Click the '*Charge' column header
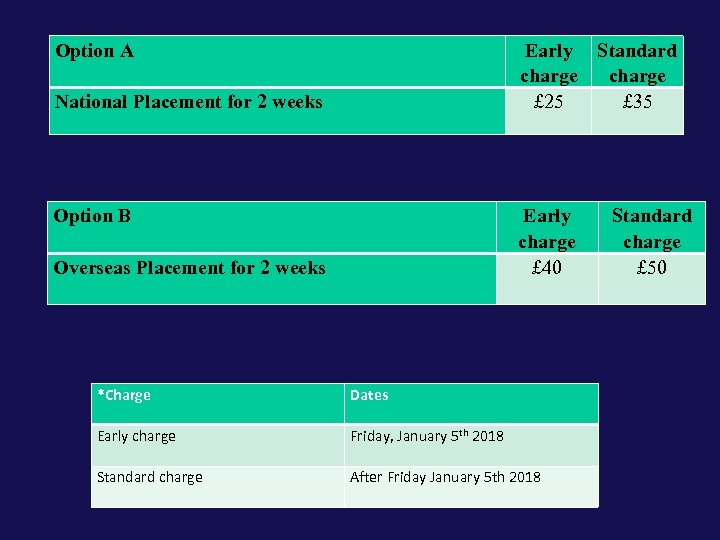 (x=124, y=396)
